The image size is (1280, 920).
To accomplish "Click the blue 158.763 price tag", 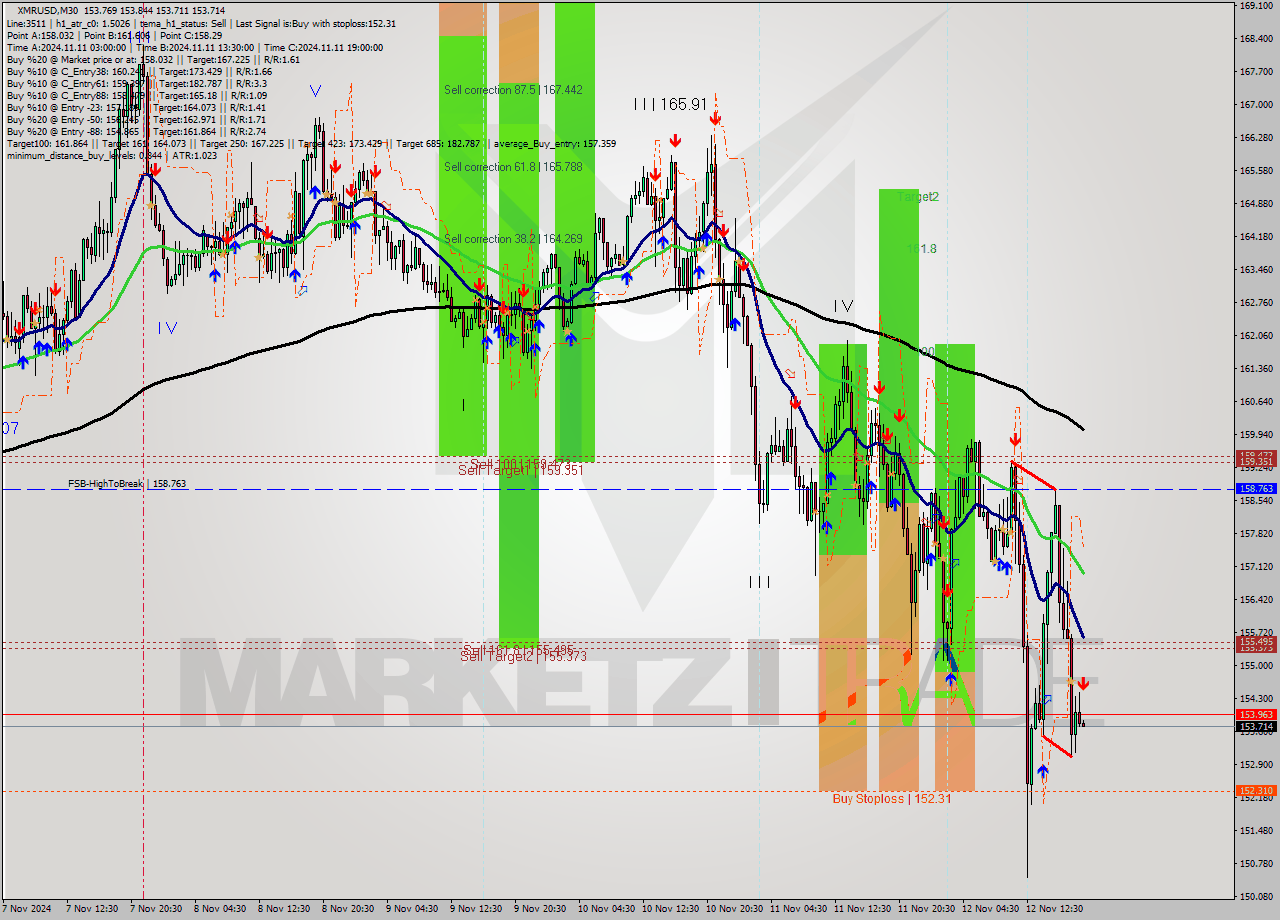I will click(x=1256, y=489).
